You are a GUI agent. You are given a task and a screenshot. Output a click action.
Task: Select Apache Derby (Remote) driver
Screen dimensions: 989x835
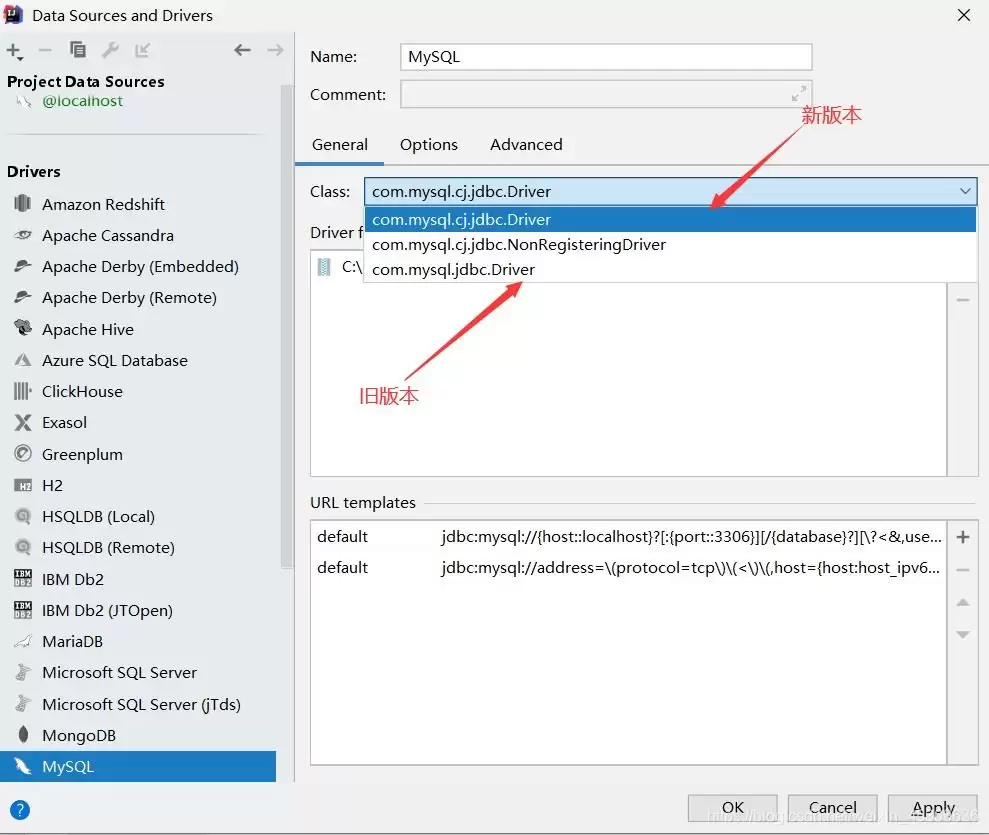(138, 298)
